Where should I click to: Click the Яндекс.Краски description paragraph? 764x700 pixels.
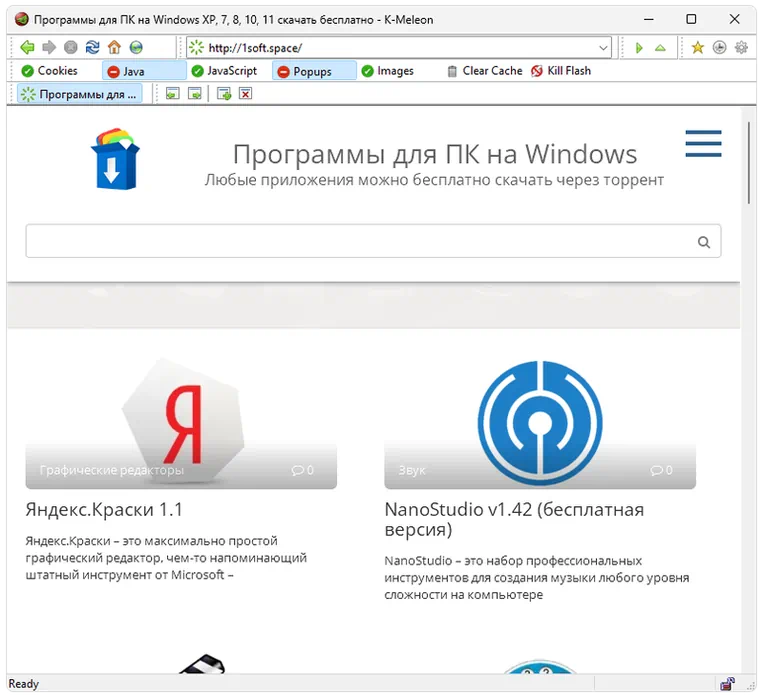(x=166, y=558)
